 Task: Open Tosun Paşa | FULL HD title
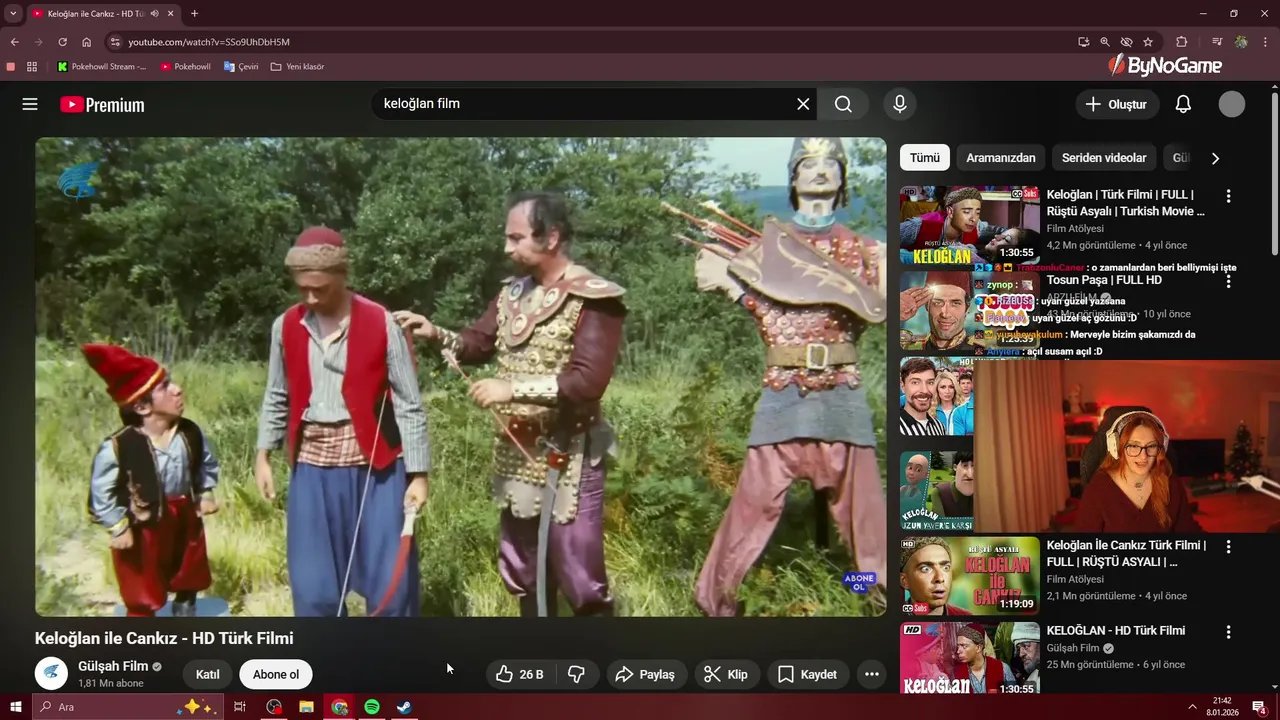coord(1104,280)
